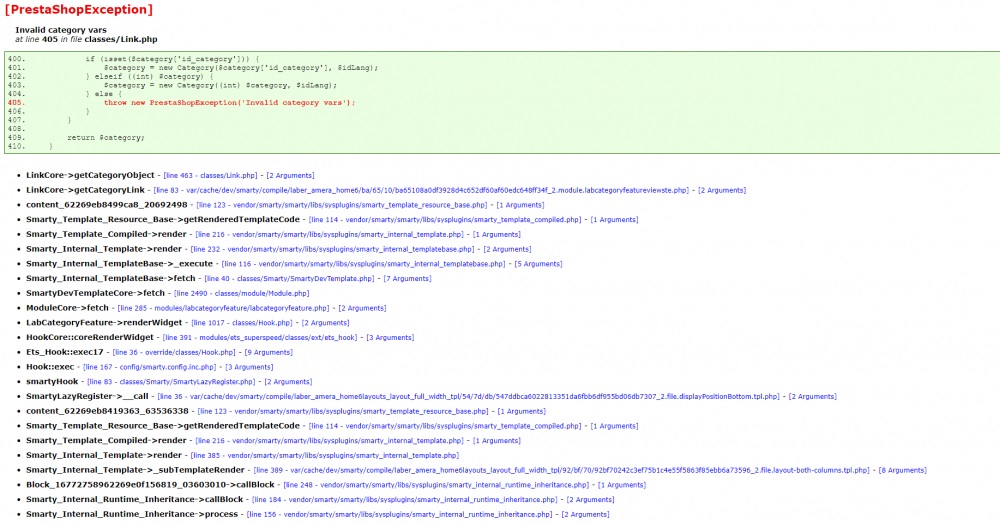Image resolution: width=1000 pixels, height=525 pixels.
Task: Expand the 2 Arguments of SmartyLazyRegister->__call
Action: pyautogui.click(x=812, y=397)
